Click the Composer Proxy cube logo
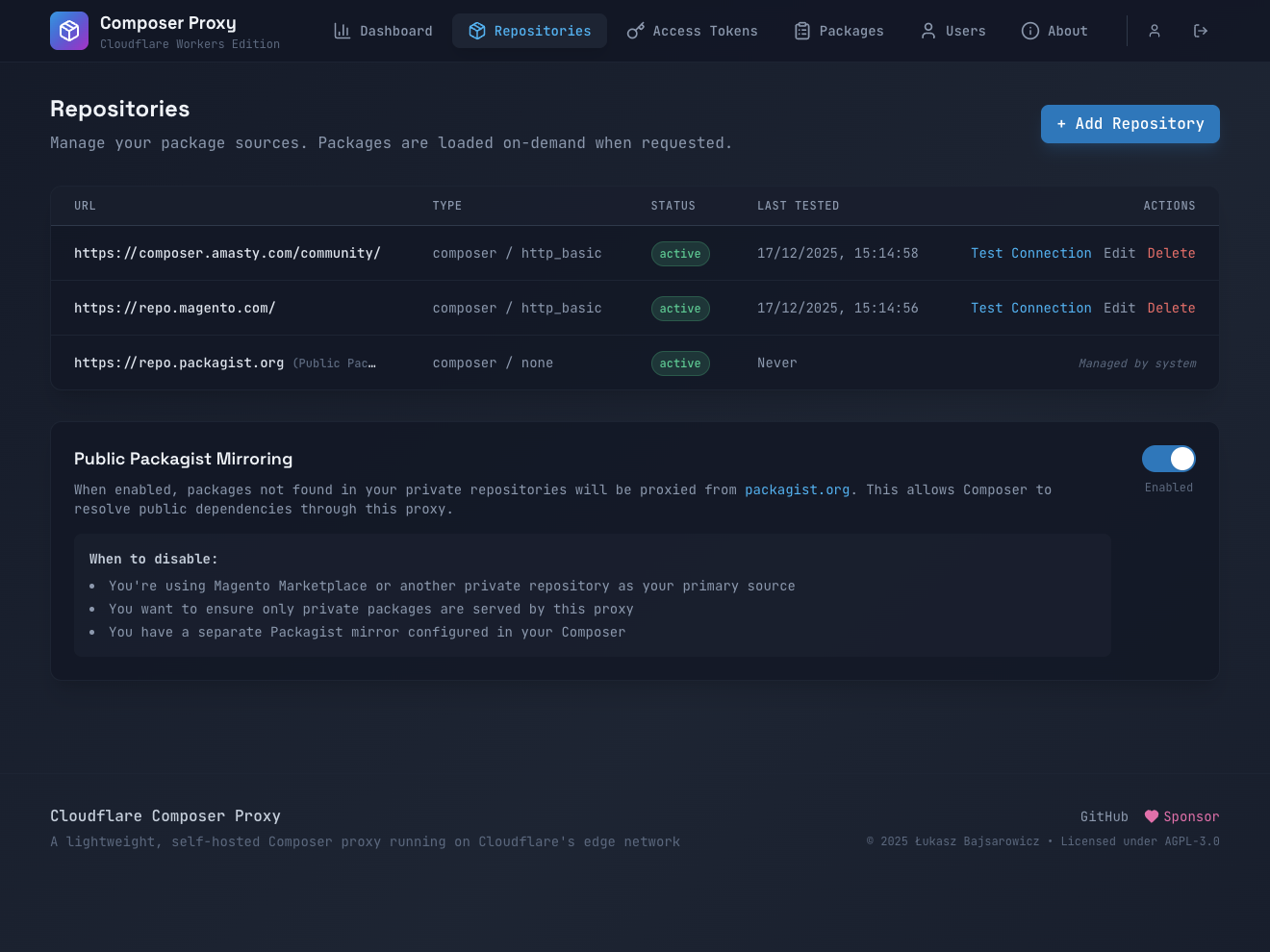 [69, 31]
